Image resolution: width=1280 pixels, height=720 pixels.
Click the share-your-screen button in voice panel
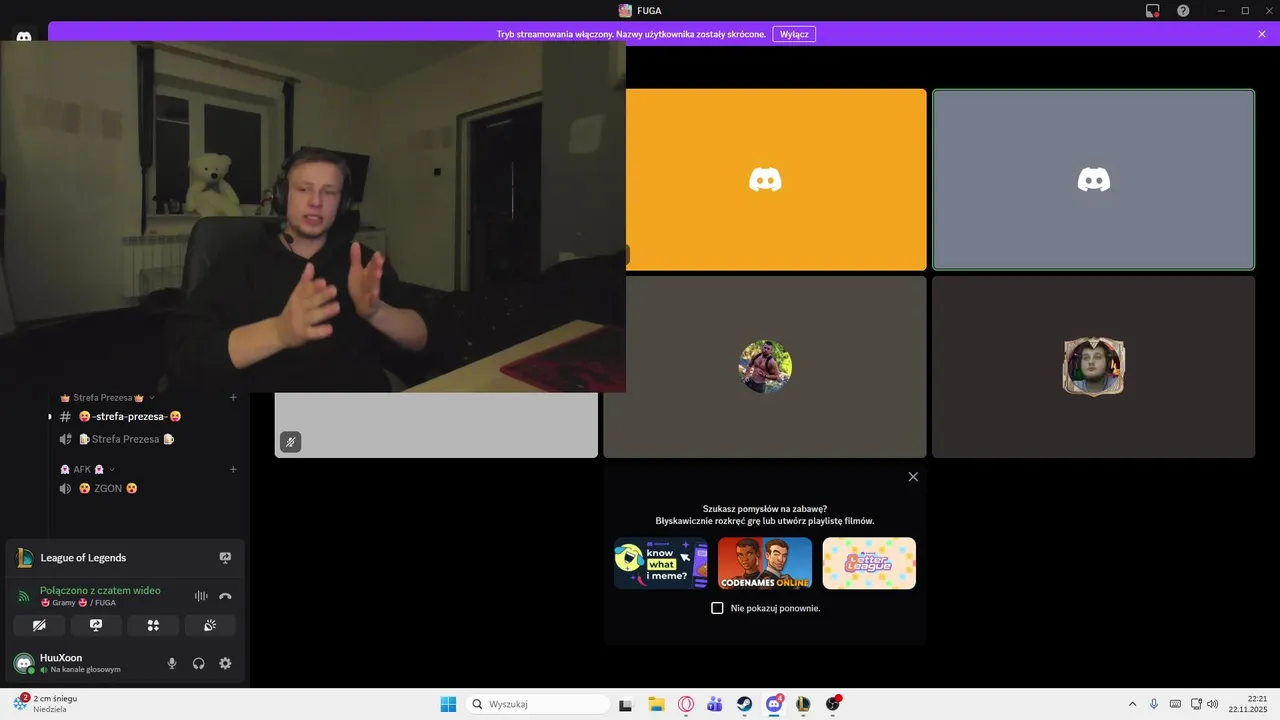(96, 625)
